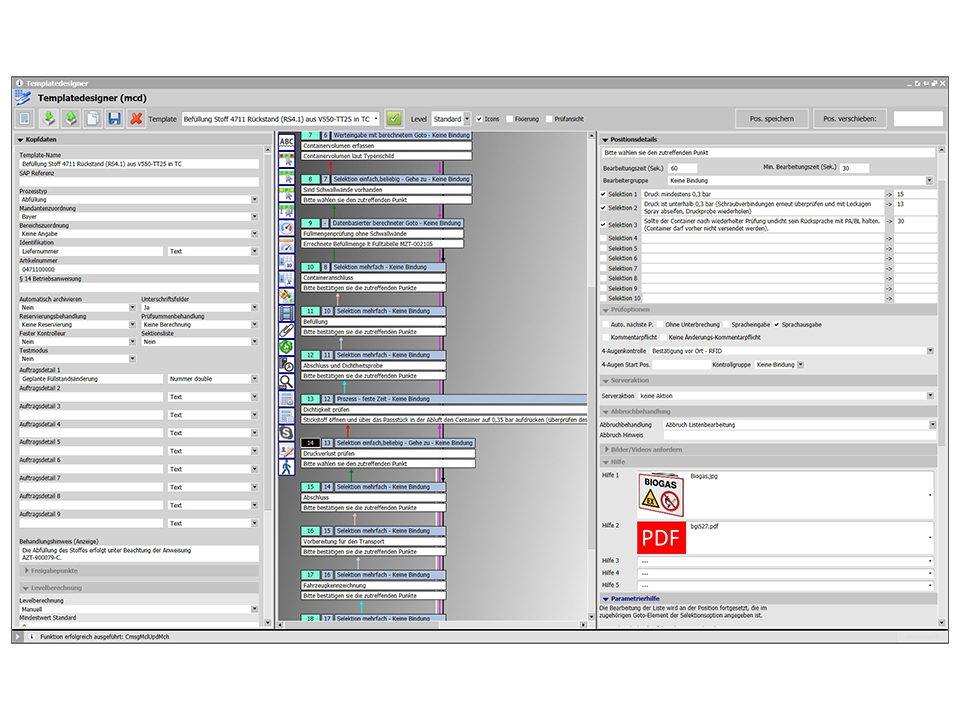
Task: Enable the Ohne Unterbrechung checkbox
Action: (660, 324)
